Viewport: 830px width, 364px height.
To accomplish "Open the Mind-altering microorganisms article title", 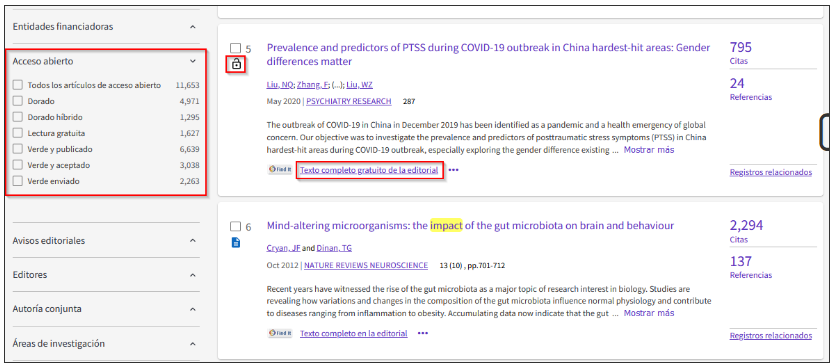I will pos(470,226).
